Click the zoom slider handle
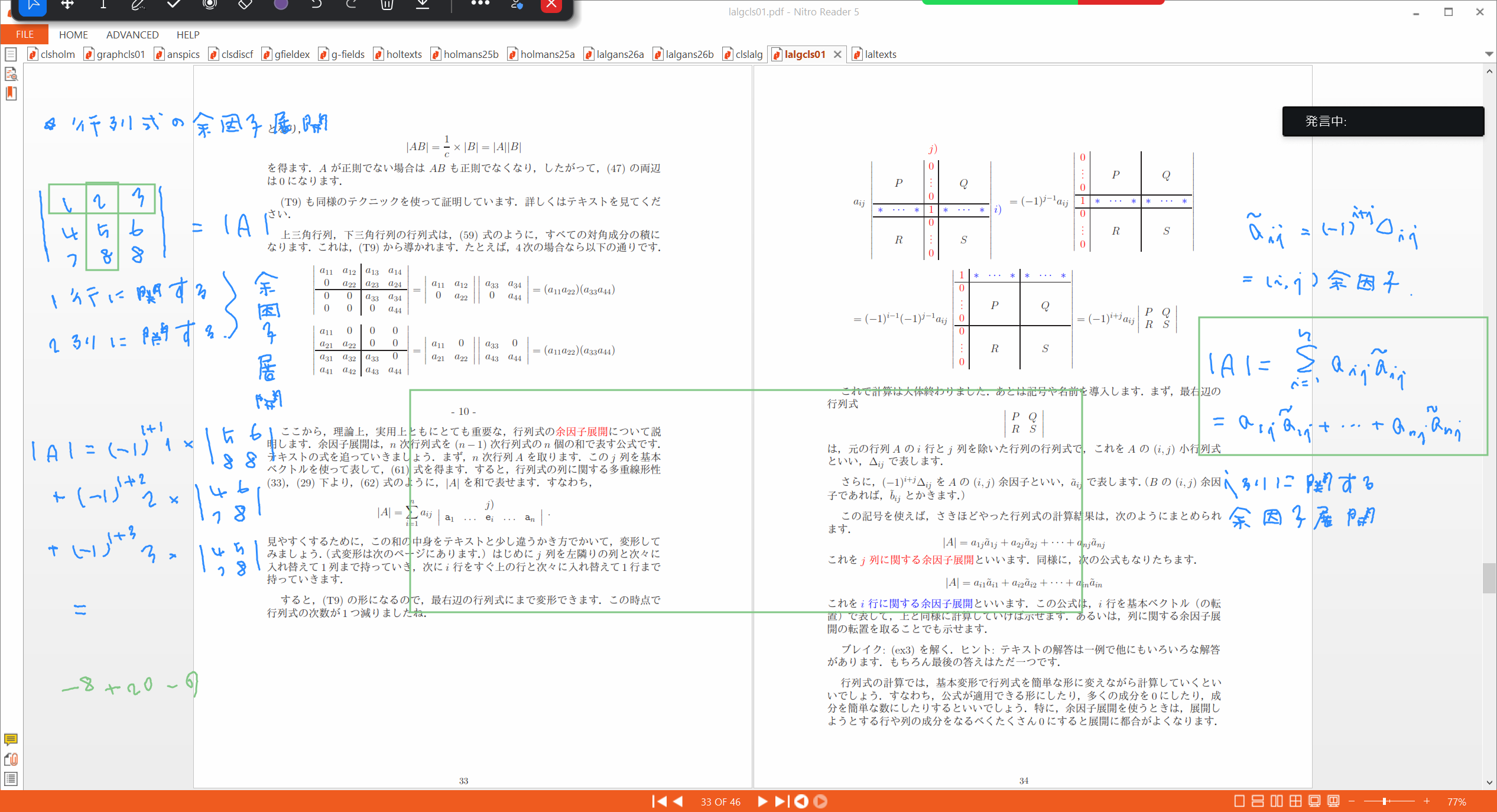 coord(1384,801)
